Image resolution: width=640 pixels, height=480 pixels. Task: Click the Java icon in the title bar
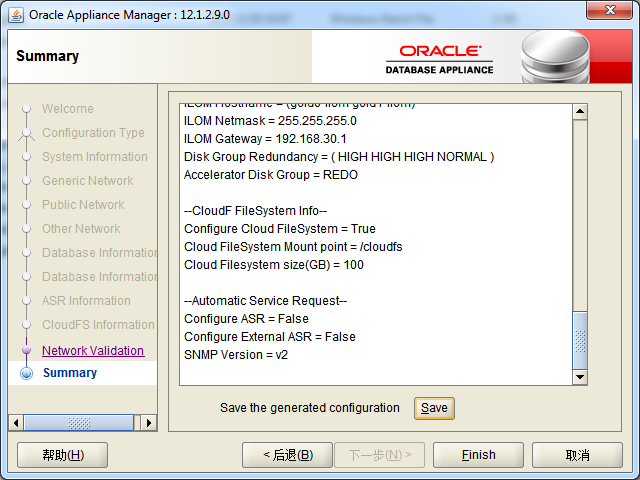tap(16, 16)
